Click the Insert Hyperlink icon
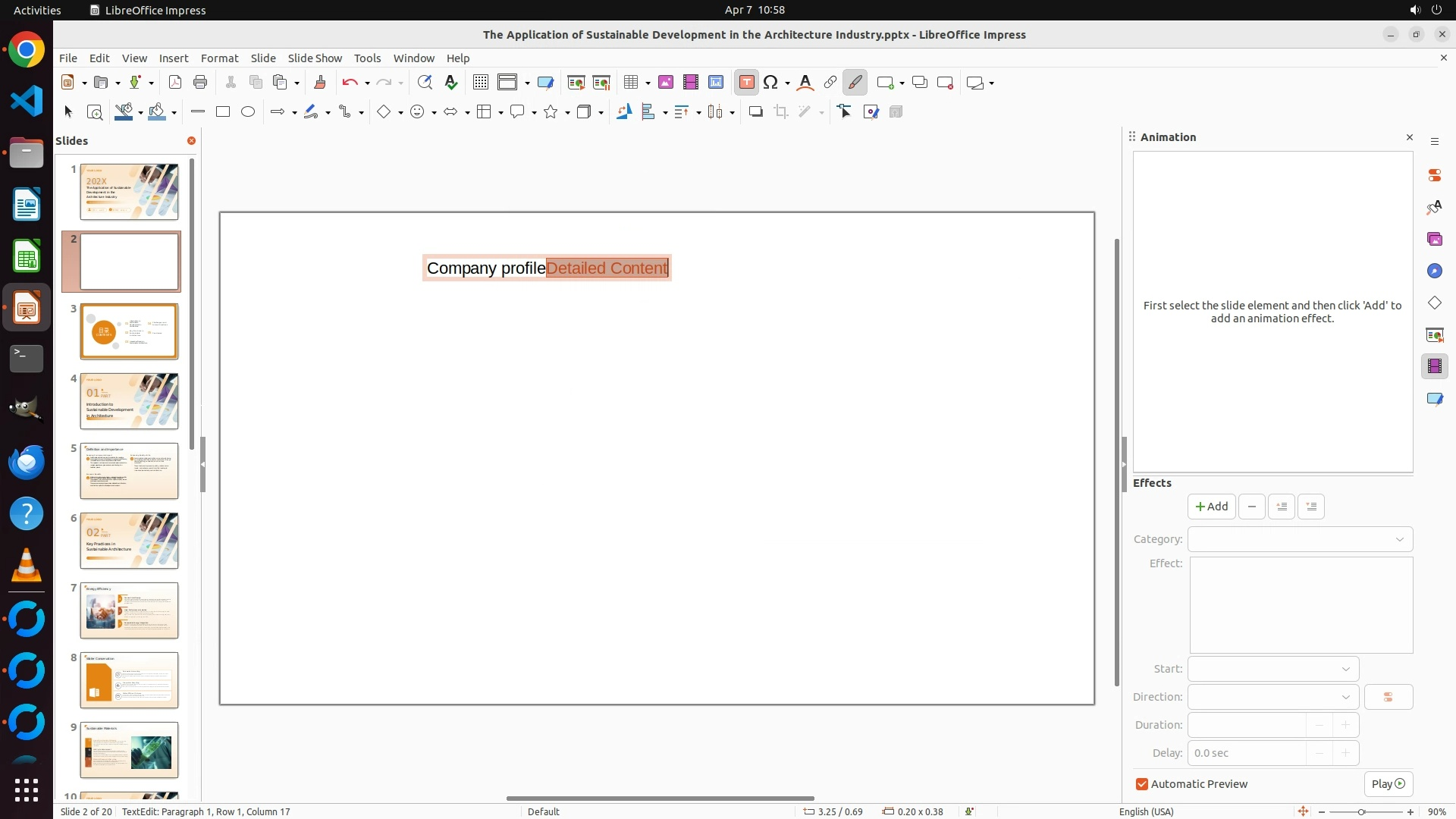Image resolution: width=1456 pixels, height=819 pixels. click(830, 83)
